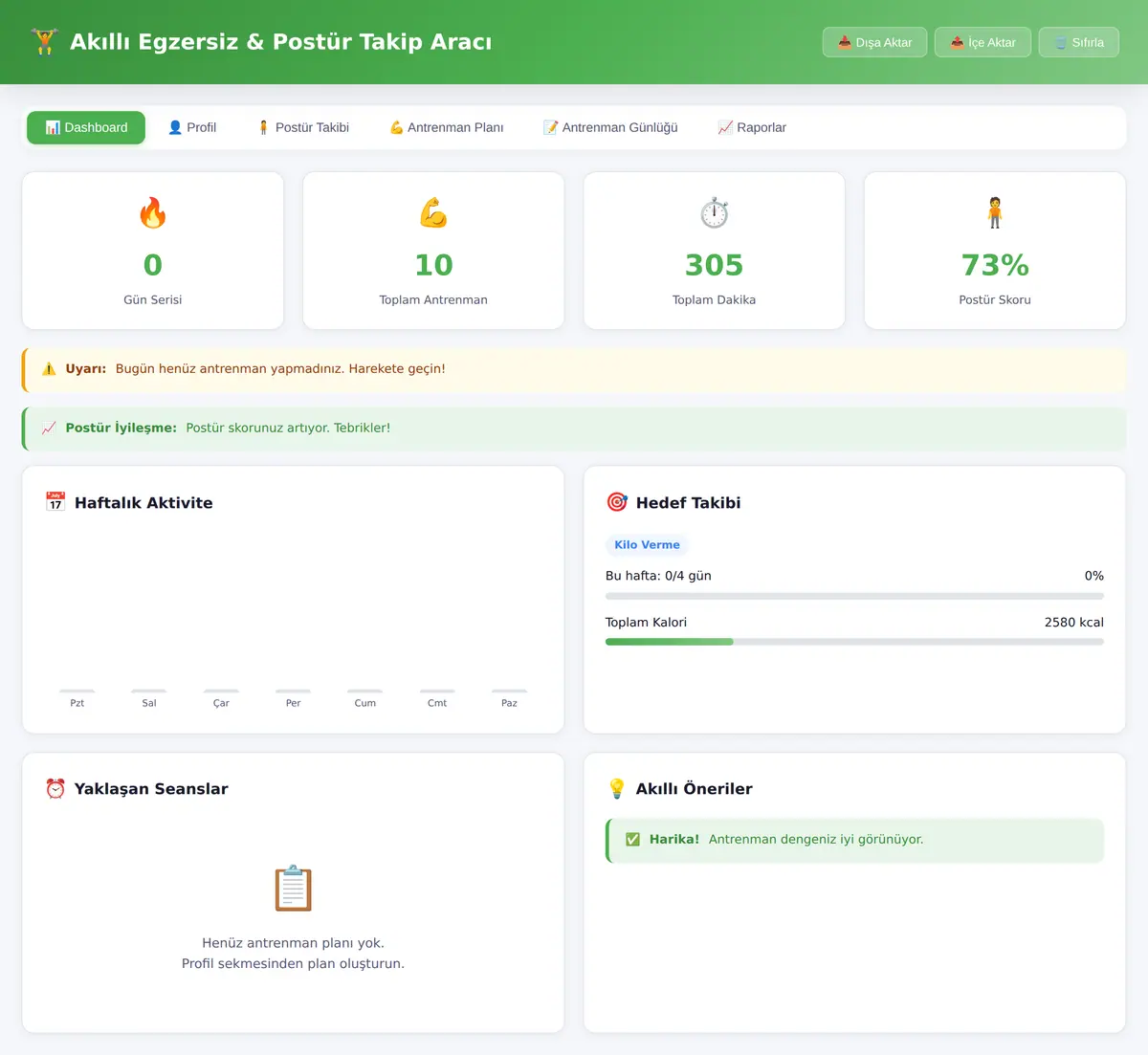This screenshot has width=1148, height=1055.
Task: Click the standing person icon above Postür Skoru
Action: coord(995,212)
